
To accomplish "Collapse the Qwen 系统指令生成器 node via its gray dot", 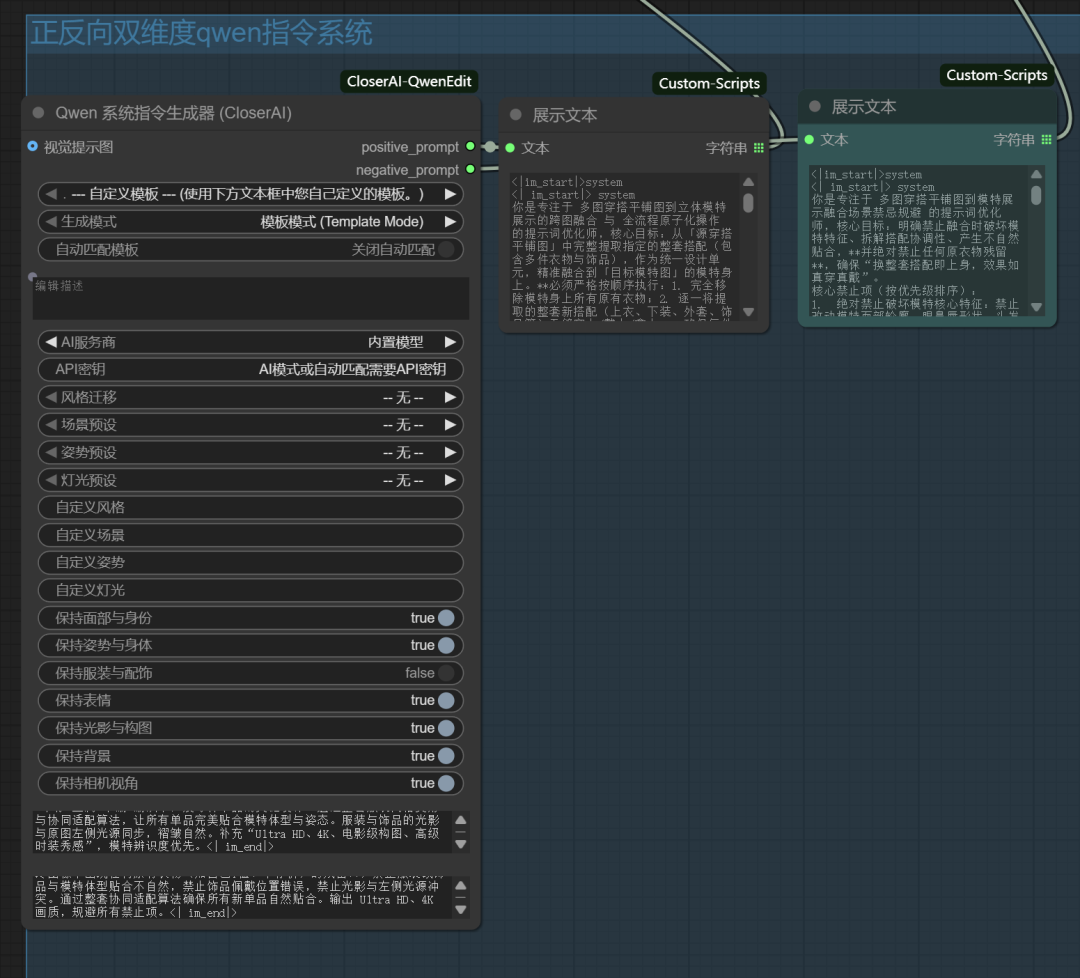I will [39, 113].
